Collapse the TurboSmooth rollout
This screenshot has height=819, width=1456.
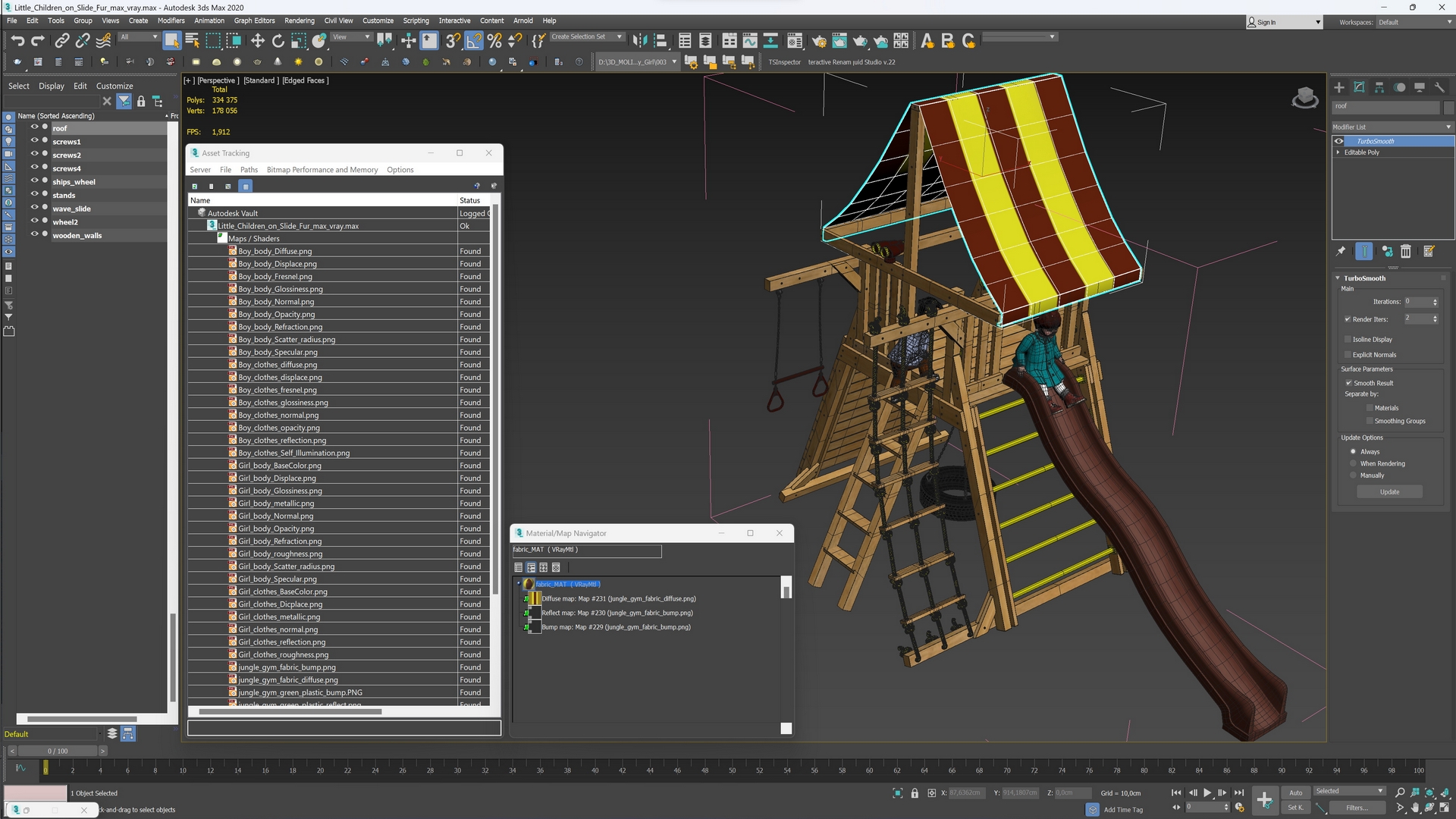(x=1338, y=278)
